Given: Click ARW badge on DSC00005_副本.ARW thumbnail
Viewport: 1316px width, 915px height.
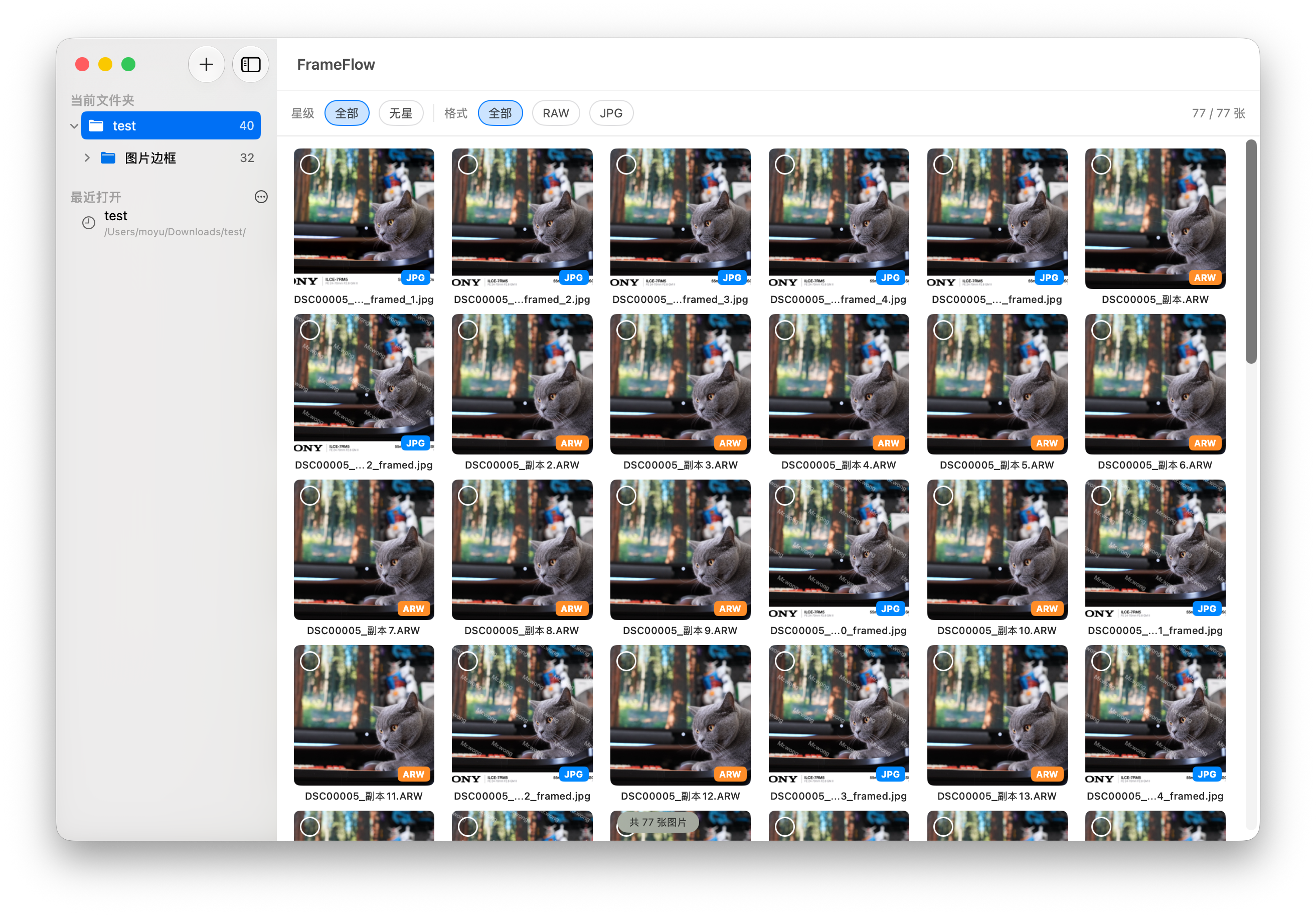Looking at the screenshot, I should point(1205,277).
